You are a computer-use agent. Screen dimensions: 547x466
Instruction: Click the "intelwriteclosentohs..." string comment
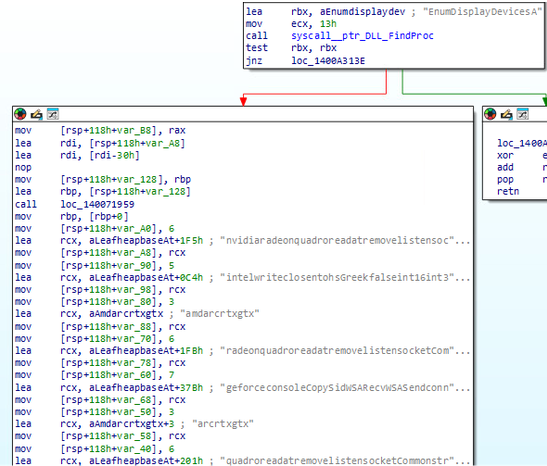(x=345, y=278)
